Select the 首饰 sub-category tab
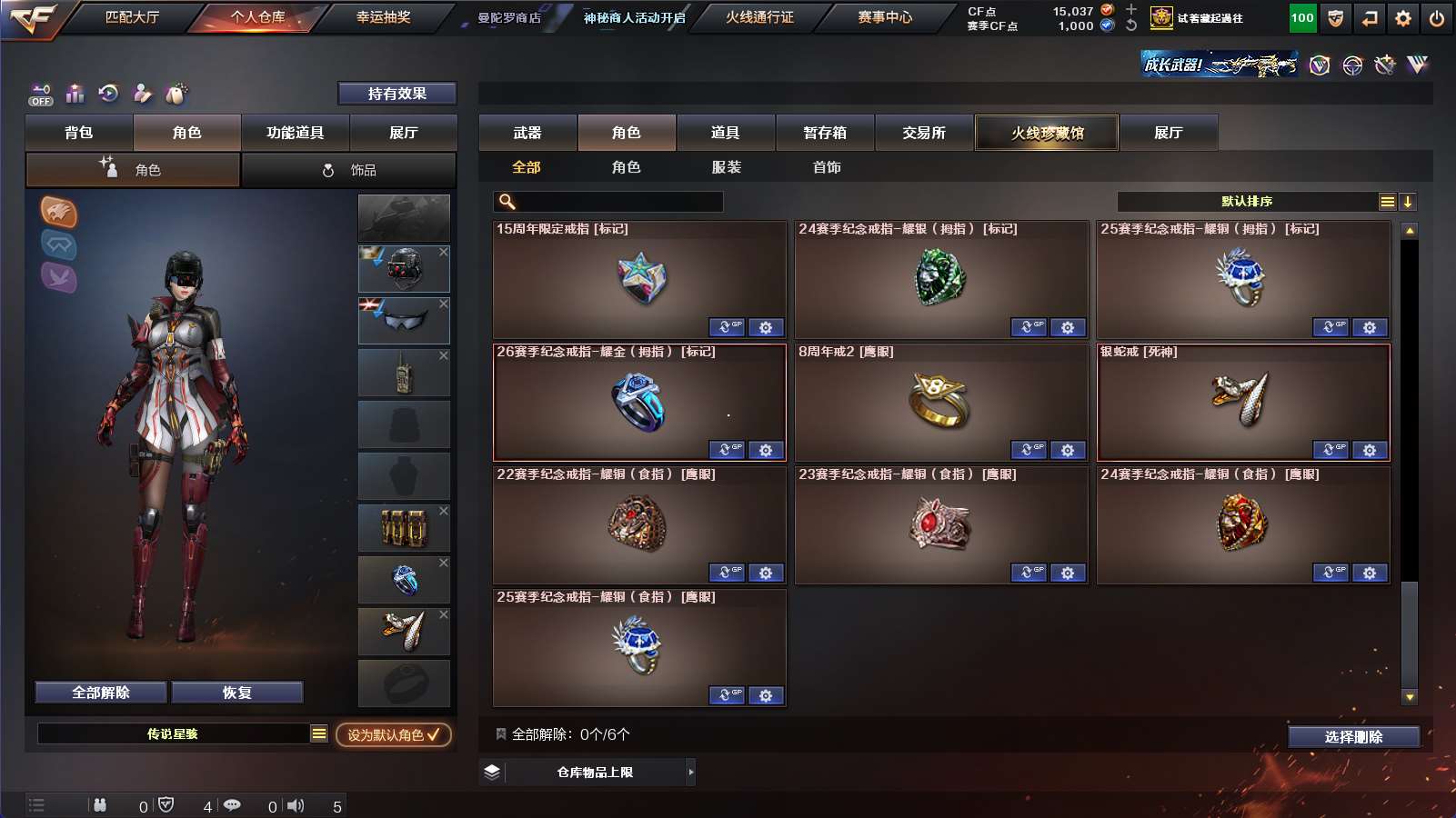 coord(827,167)
